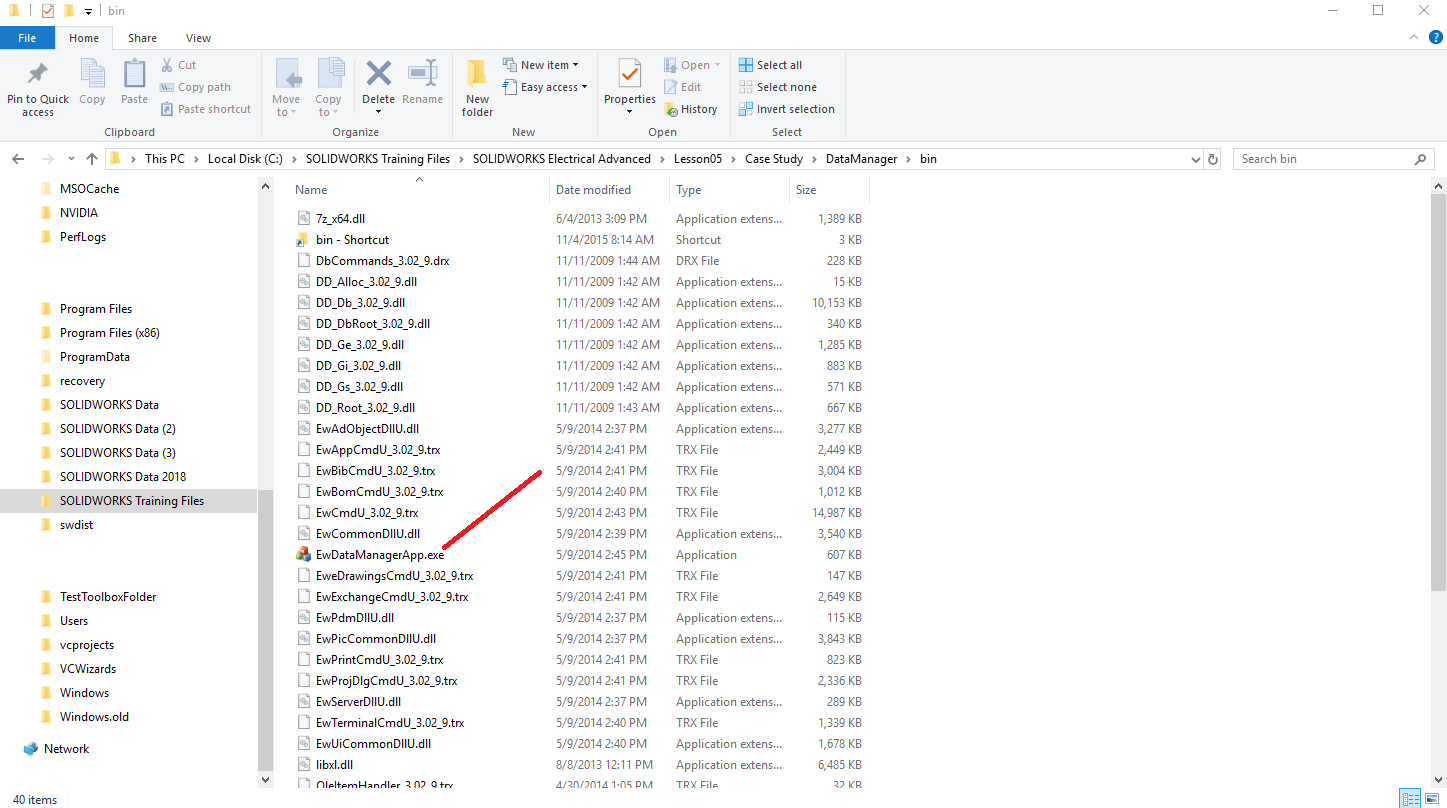Switch to Details view icon
The width and height of the screenshot is (1447, 808).
tap(1410, 798)
